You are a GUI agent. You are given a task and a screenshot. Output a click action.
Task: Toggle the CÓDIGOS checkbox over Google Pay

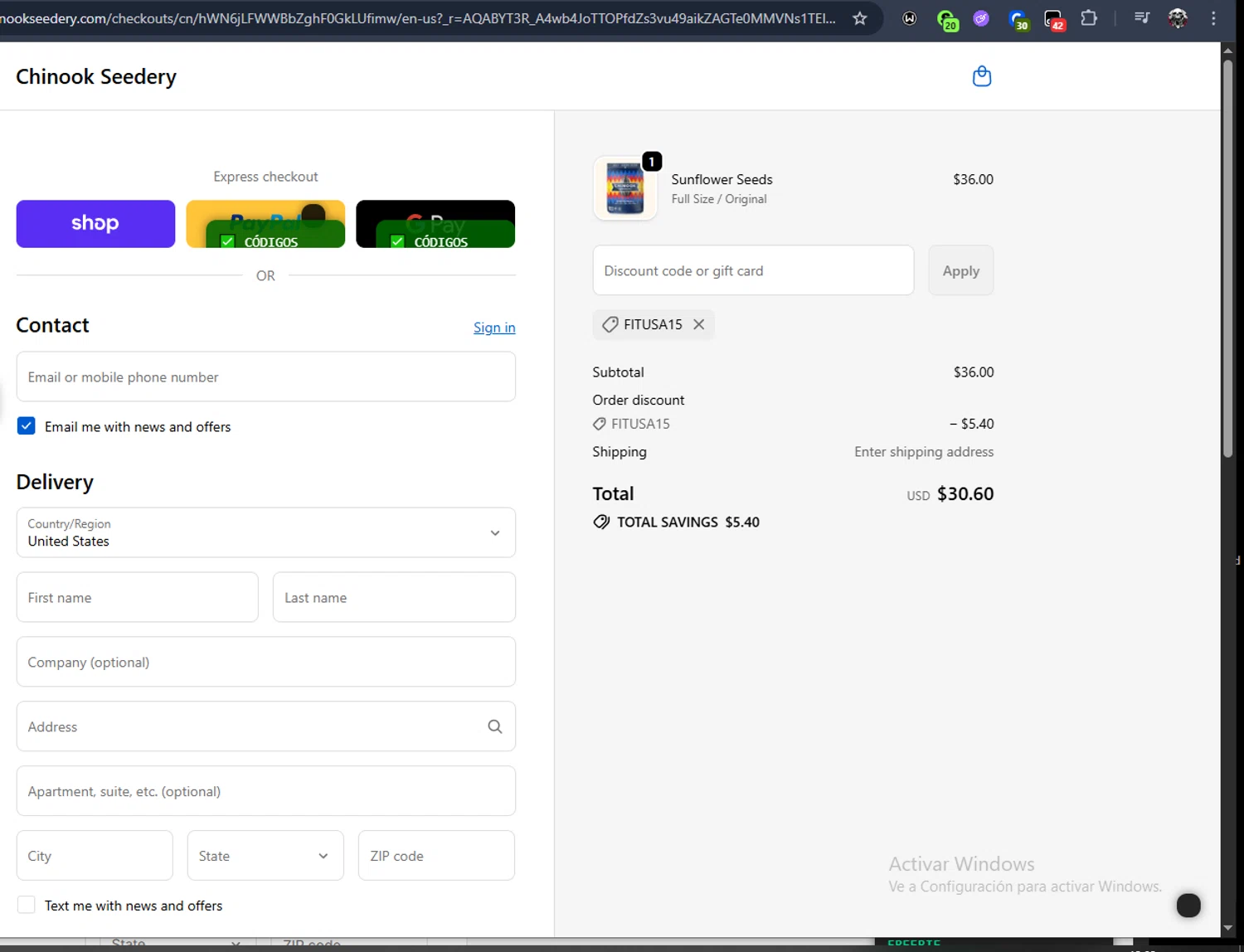coord(397,241)
